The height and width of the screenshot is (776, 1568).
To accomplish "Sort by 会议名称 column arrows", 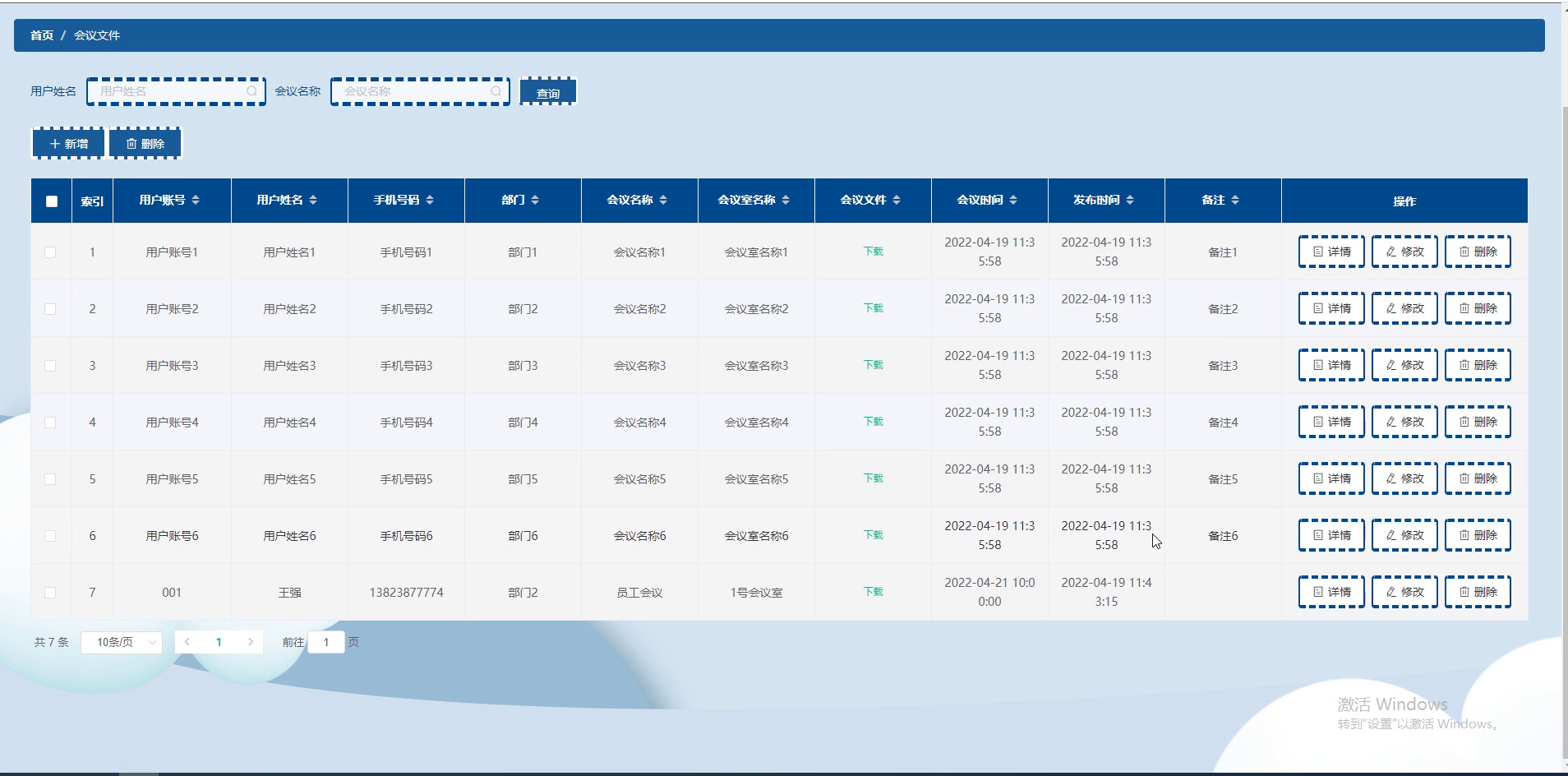I will tap(663, 200).
